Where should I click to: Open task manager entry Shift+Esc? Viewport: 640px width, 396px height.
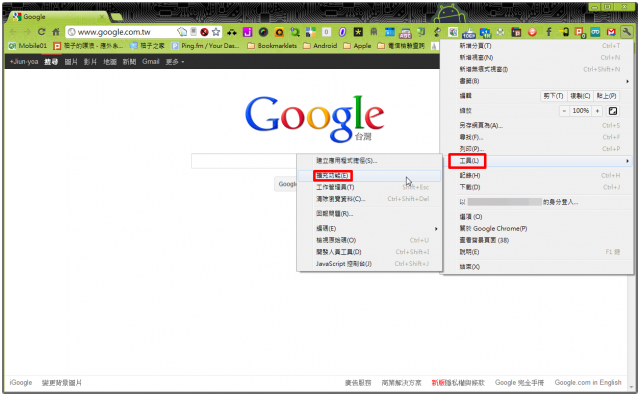370,187
